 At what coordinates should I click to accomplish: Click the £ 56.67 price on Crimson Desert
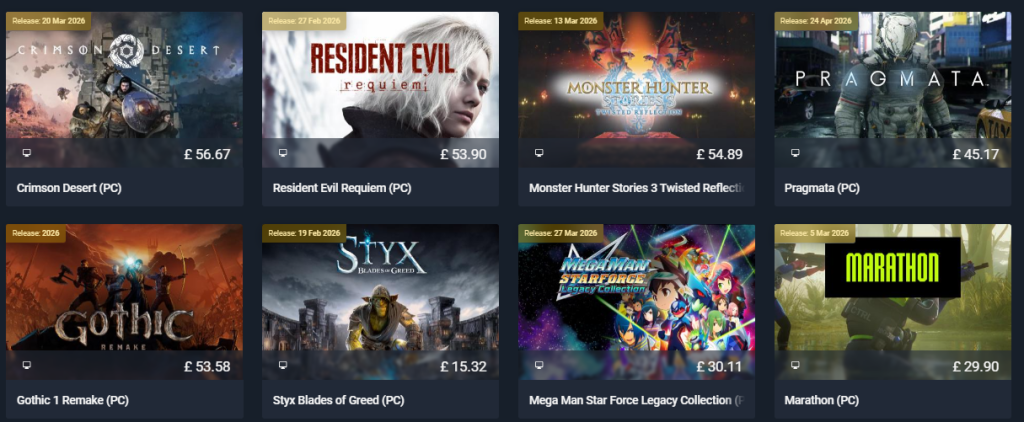(207, 154)
